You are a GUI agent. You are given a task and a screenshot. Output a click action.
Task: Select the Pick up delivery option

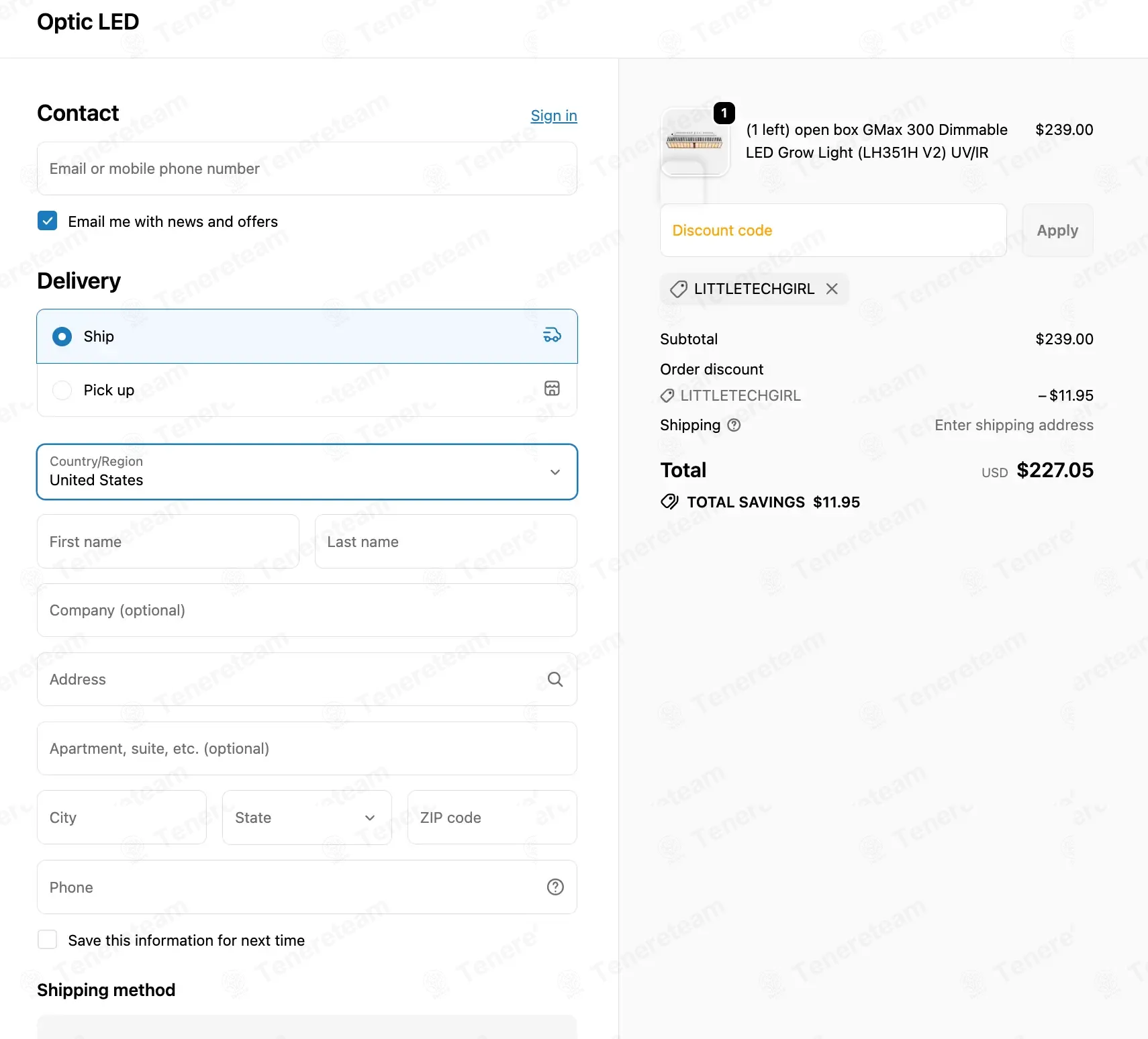pos(307,390)
